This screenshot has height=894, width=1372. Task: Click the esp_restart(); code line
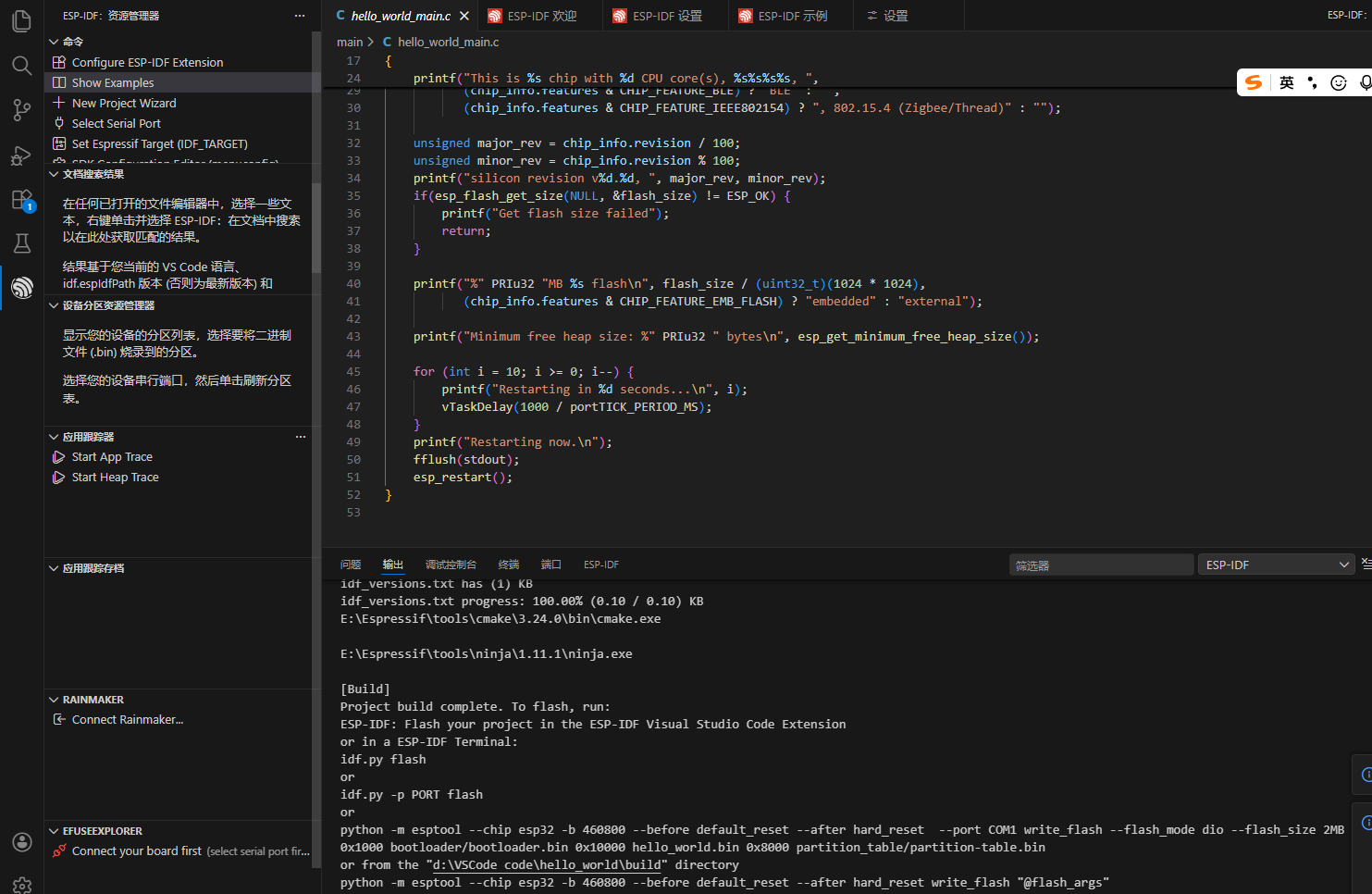click(x=463, y=477)
